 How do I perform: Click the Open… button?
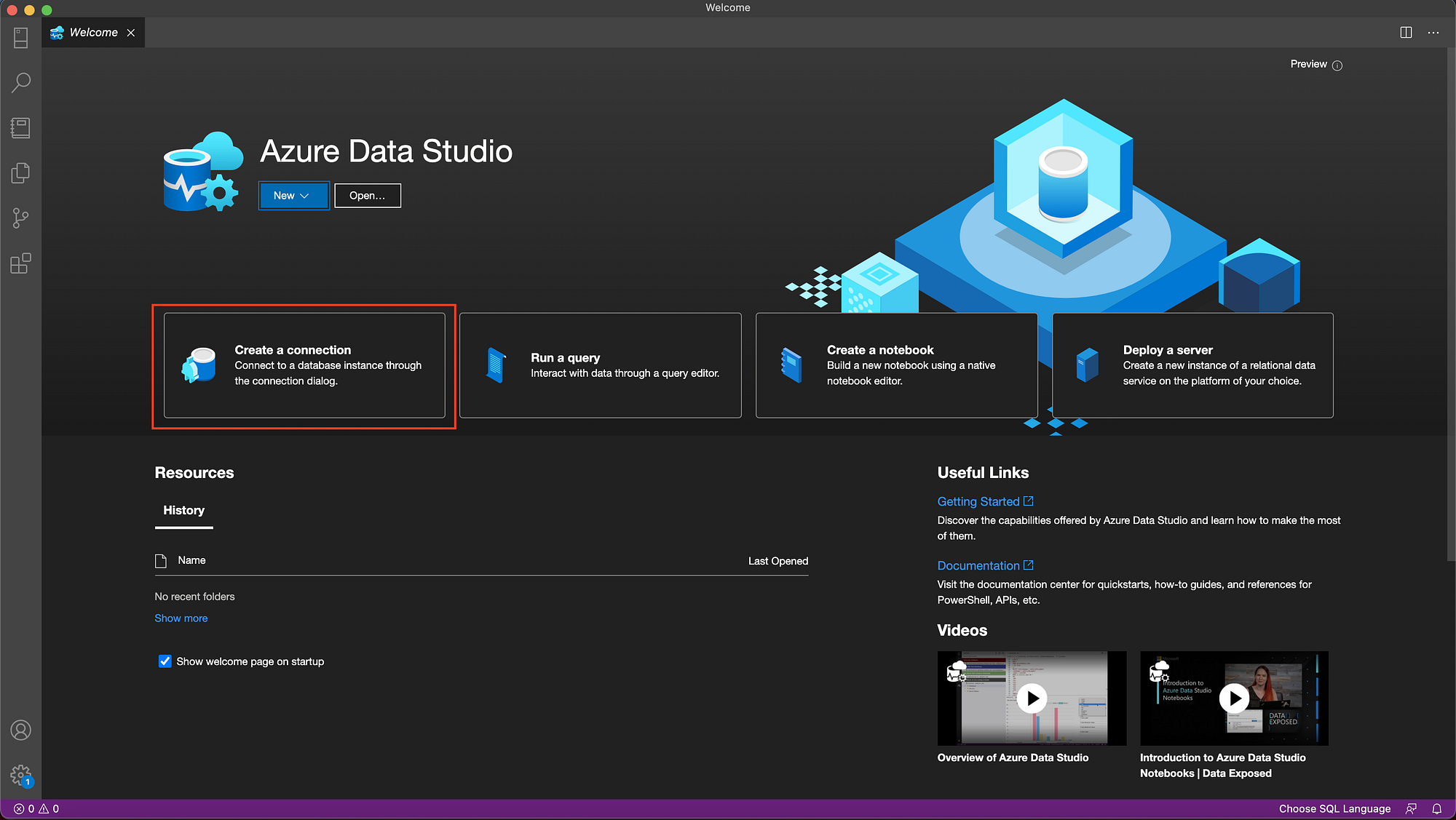(x=367, y=196)
